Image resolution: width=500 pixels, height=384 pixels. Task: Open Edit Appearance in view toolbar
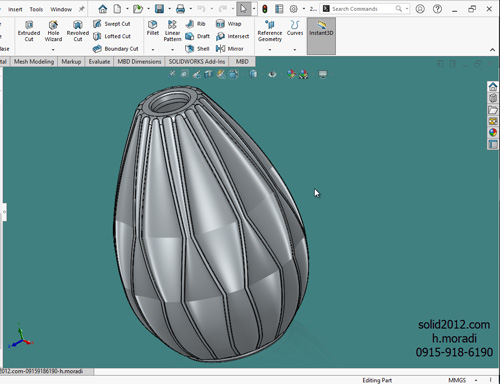point(291,74)
